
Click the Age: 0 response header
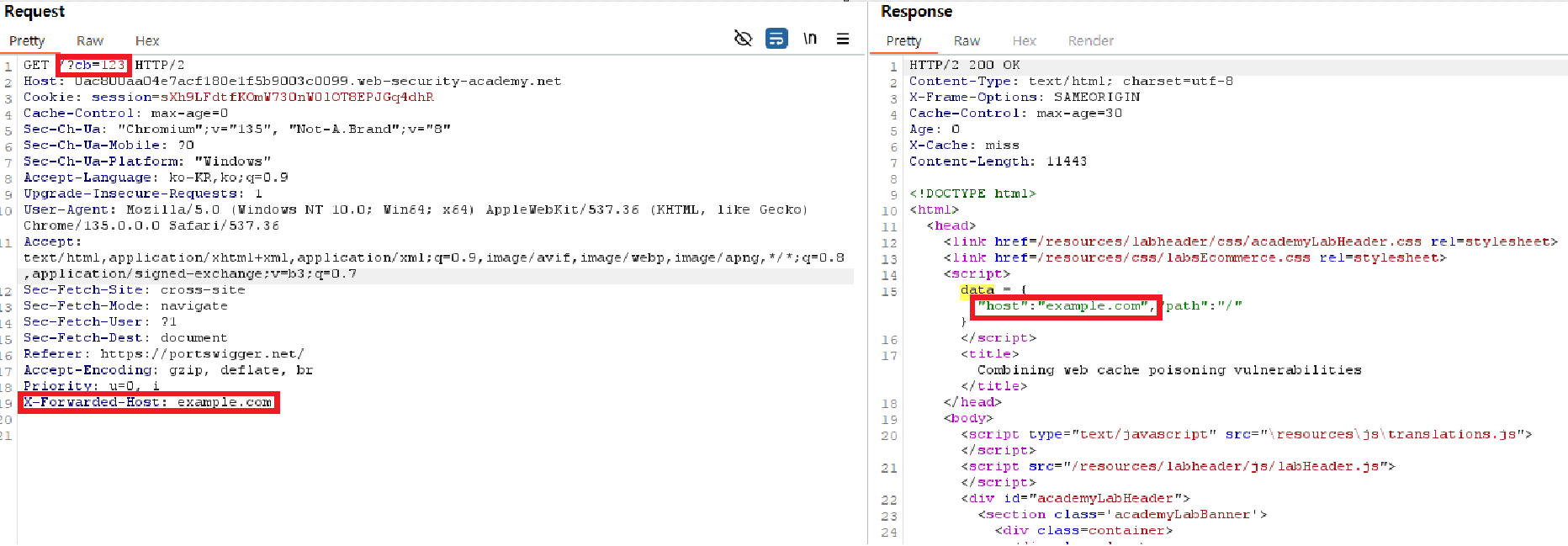(x=935, y=129)
